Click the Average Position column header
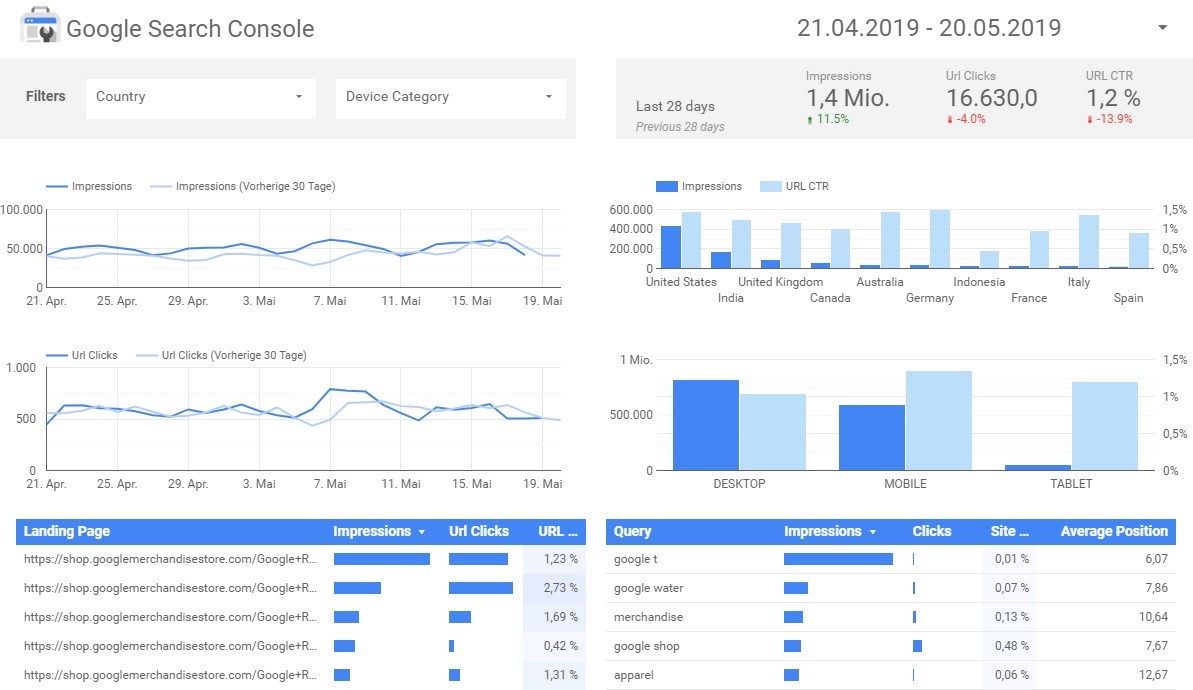Screen dimensions: 1193x690 click(1114, 531)
